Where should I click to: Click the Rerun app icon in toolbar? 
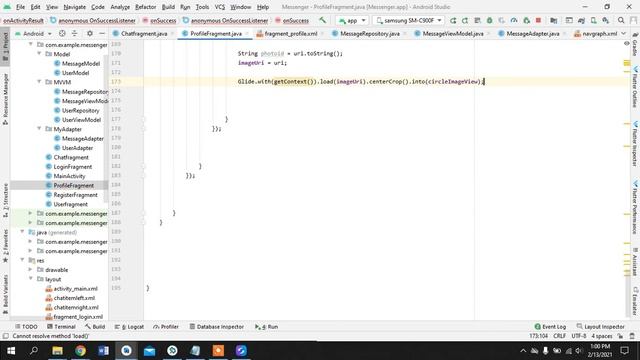click(x=453, y=20)
